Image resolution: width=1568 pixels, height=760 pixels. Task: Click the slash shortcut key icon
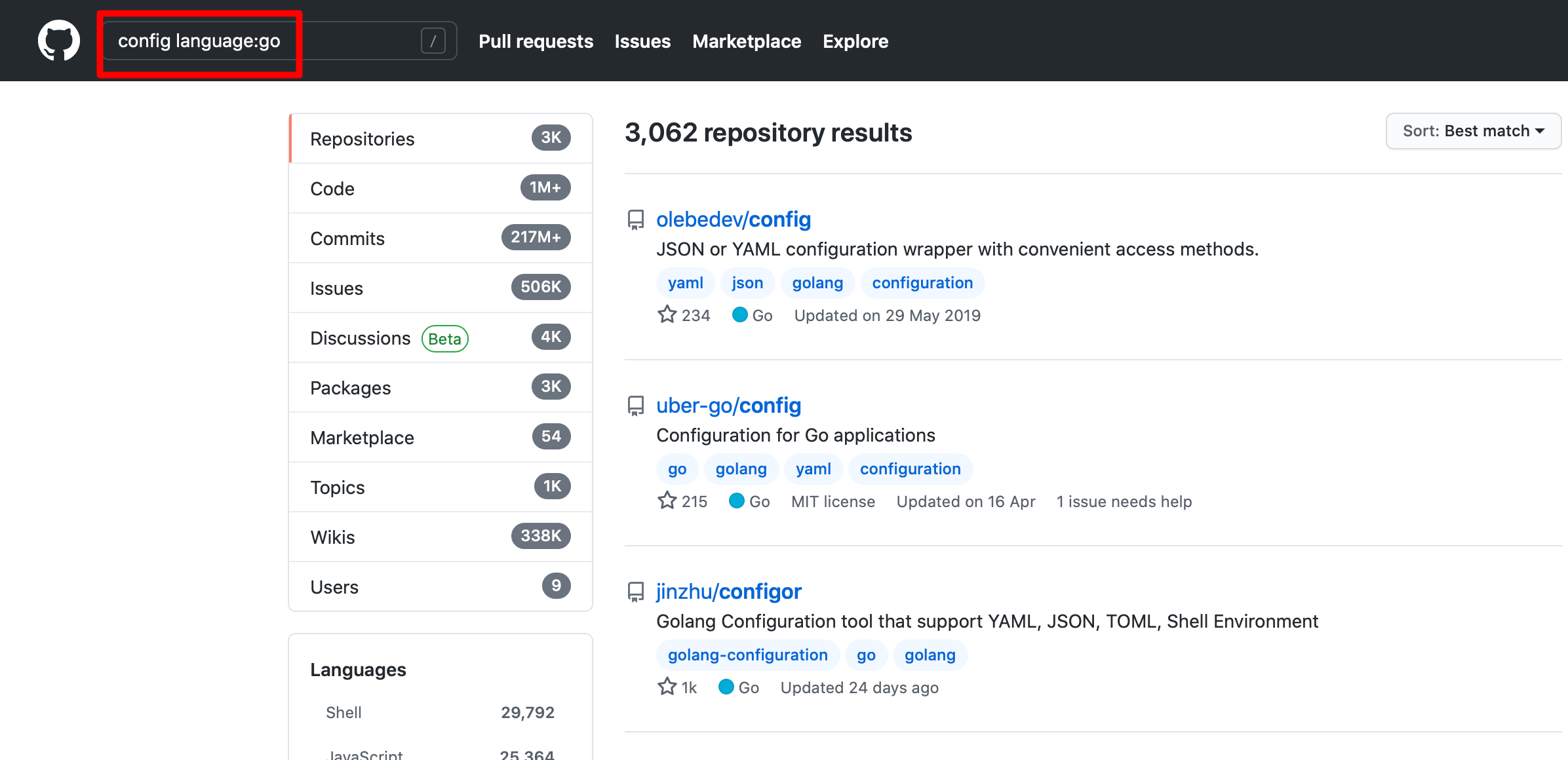[433, 41]
